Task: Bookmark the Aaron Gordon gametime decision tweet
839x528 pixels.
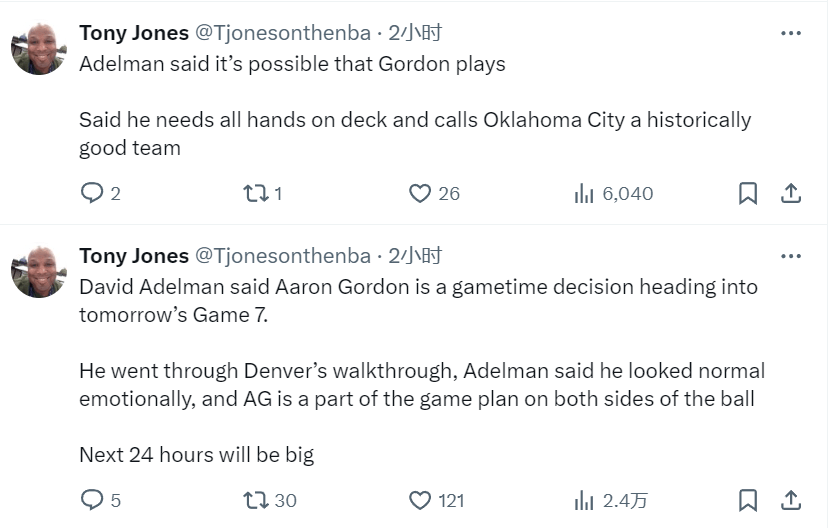Action: 748,500
